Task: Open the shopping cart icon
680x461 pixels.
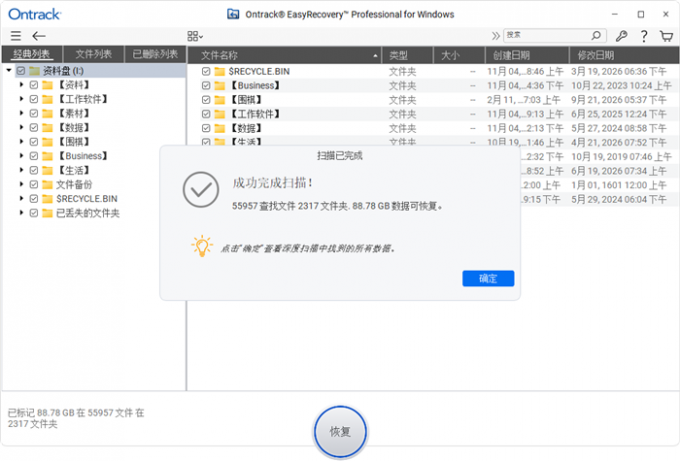Action: (x=666, y=36)
